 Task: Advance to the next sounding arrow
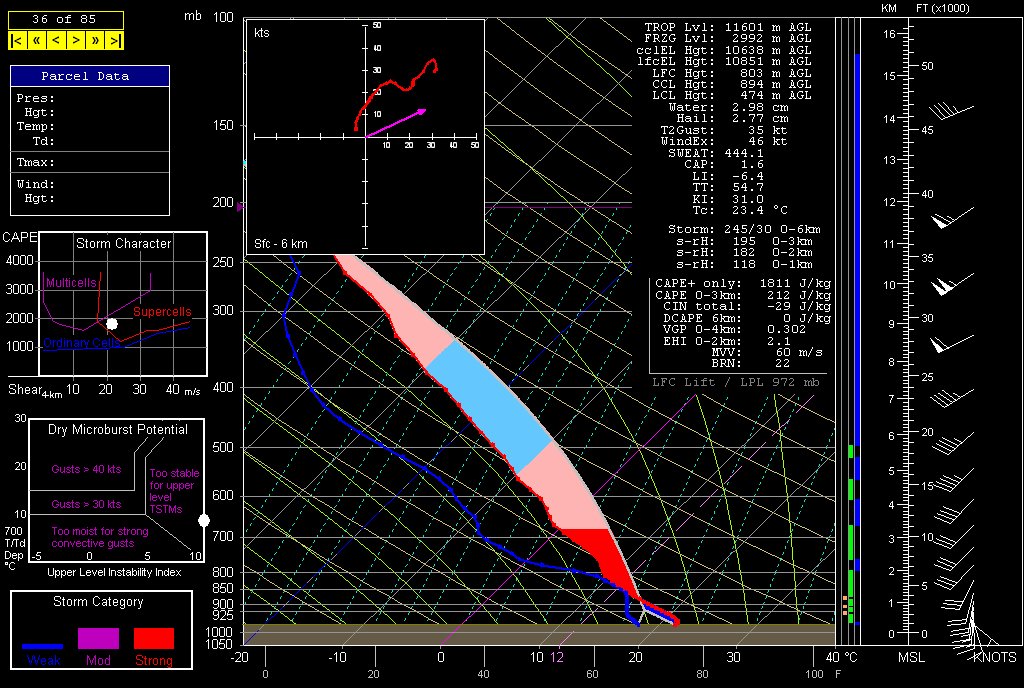tap(76, 40)
